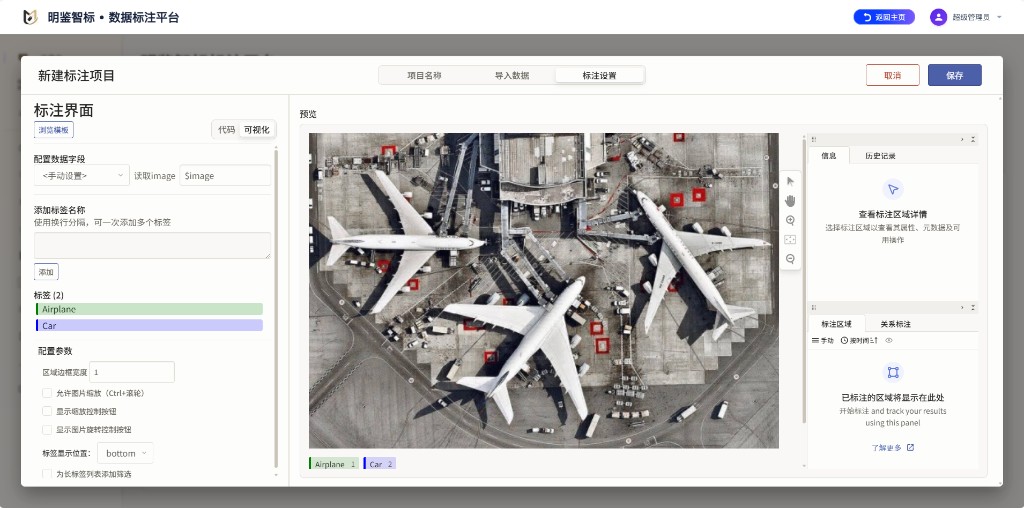Image resolution: width=1024 pixels, height=508 pixels.
Task: Open the 标注区域 tab
Action: pos(837,324)
